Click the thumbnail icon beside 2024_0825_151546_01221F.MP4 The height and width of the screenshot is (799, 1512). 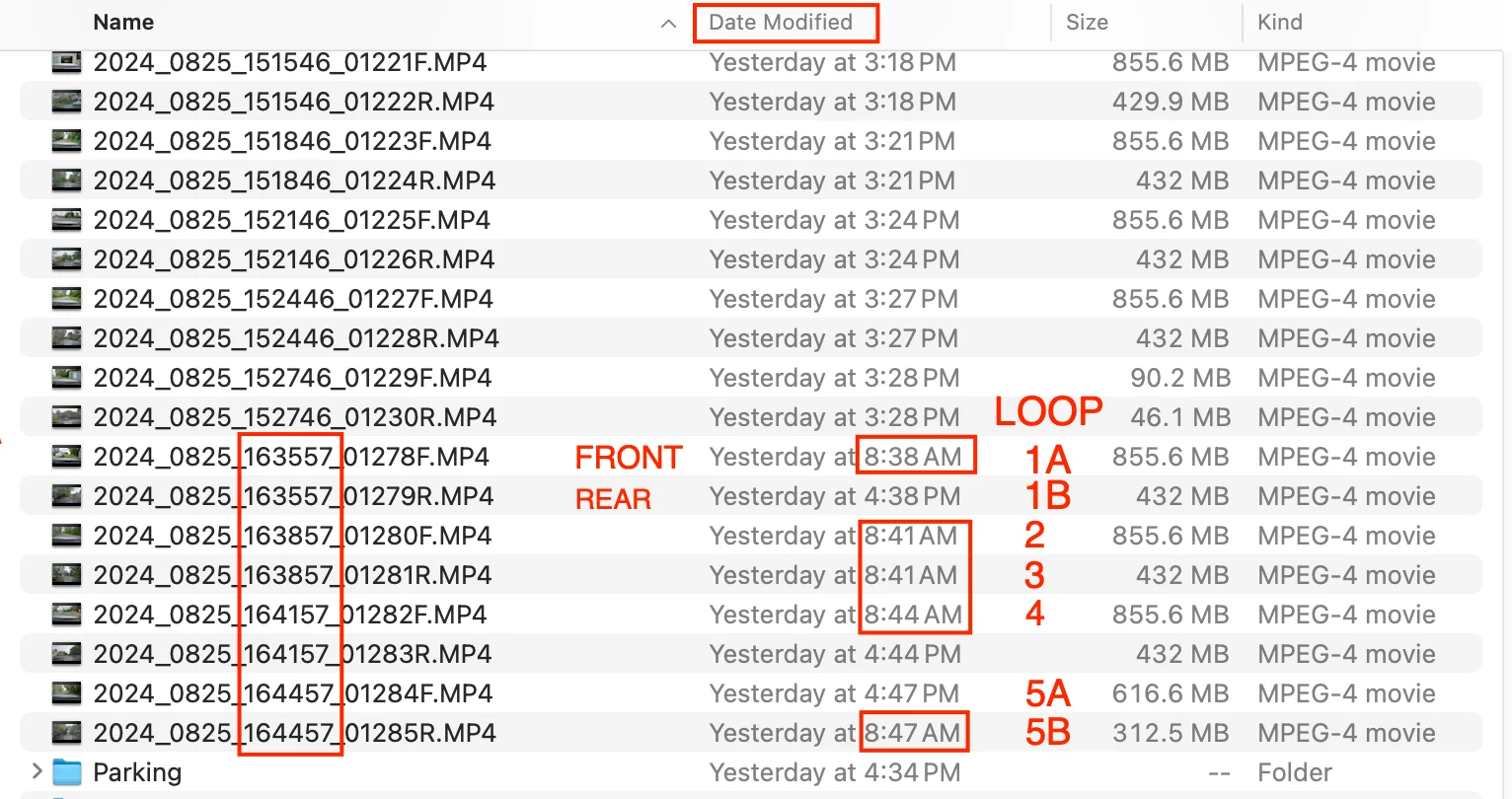tap(65, 62)
